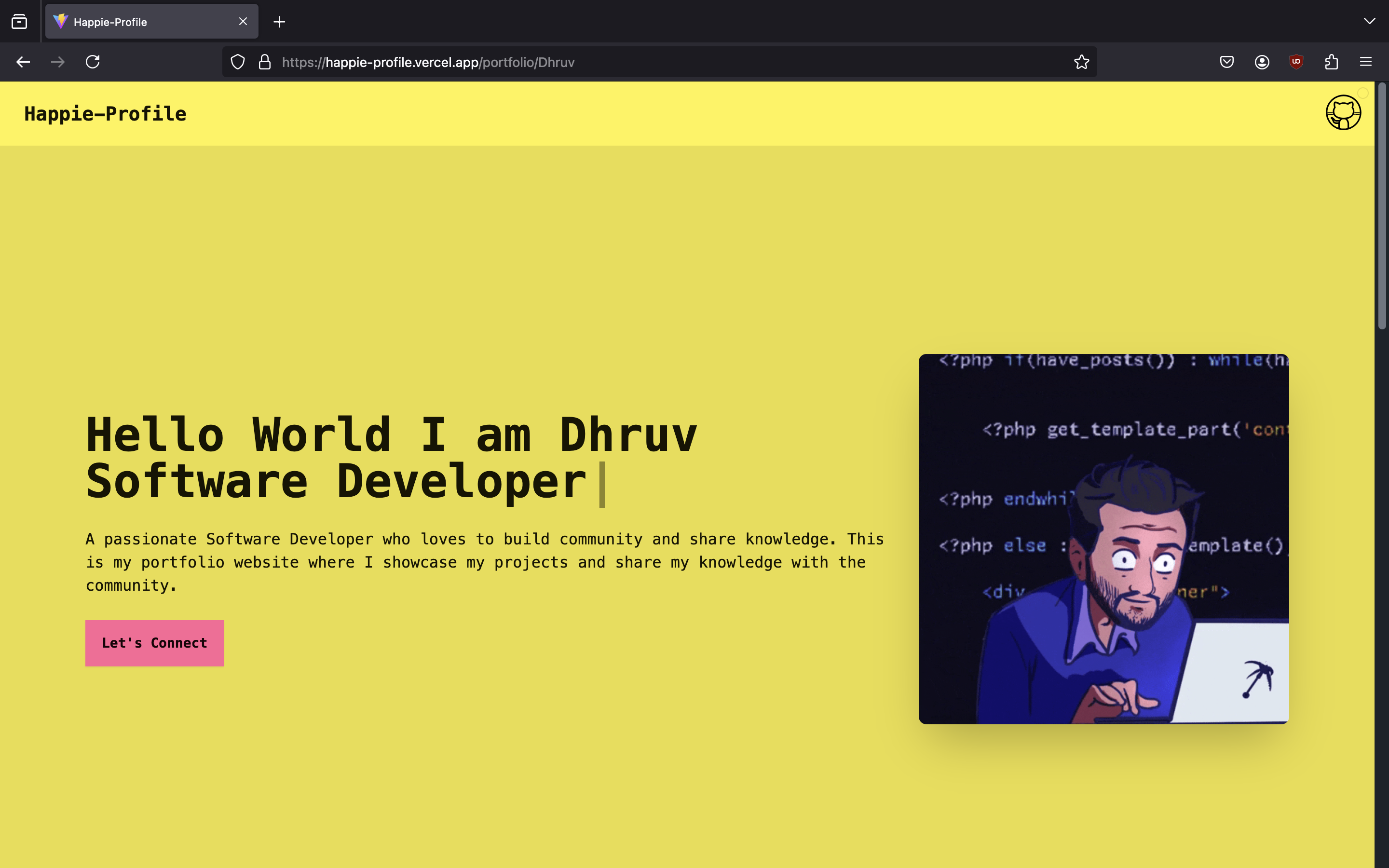Bookmark this page with the star
The height and width of the screenshot is (868, 1389).
1081,62
